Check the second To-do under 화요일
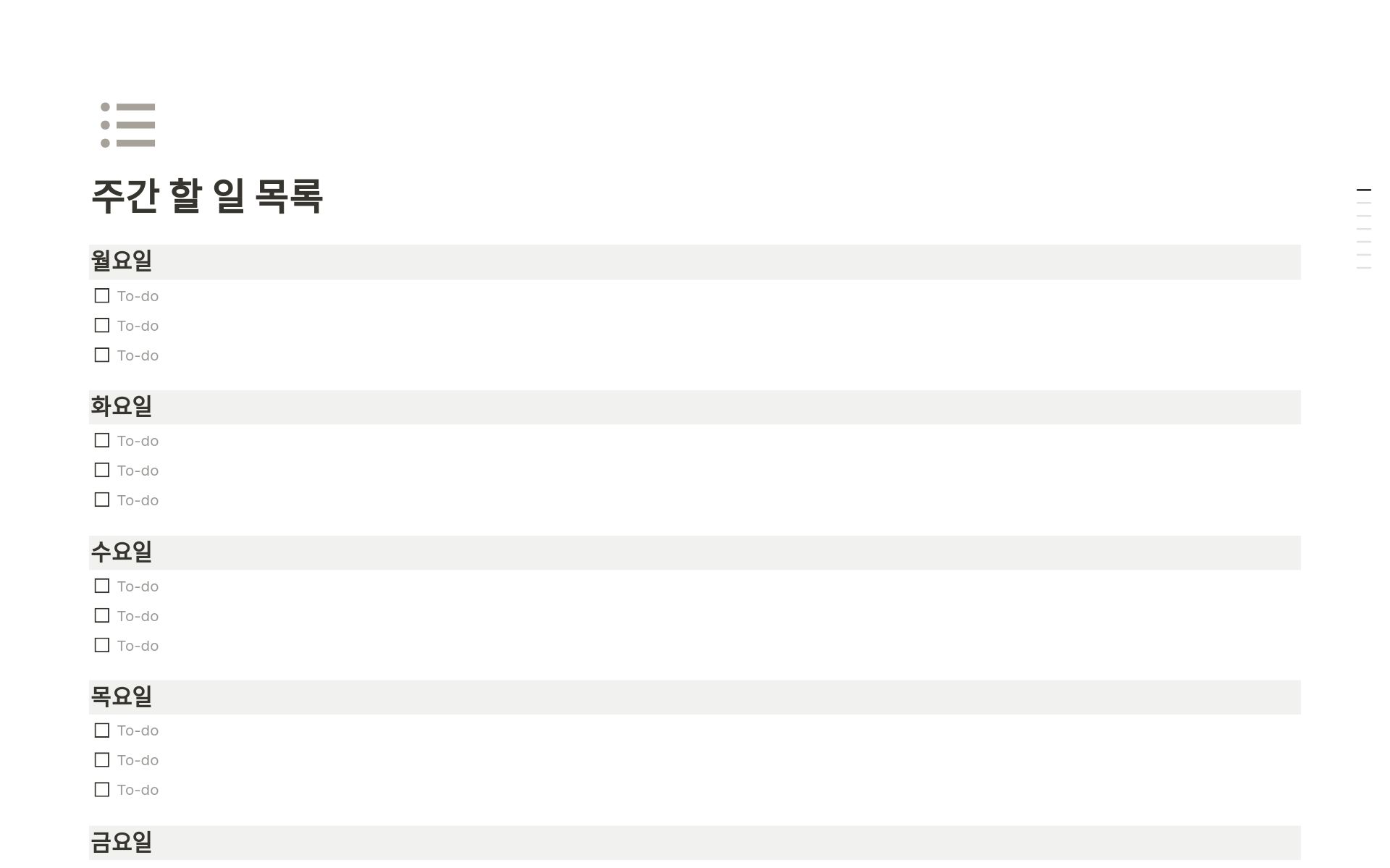Image resolution: width=1390 pixels, height=868 pixels. [x=101, y=469]
